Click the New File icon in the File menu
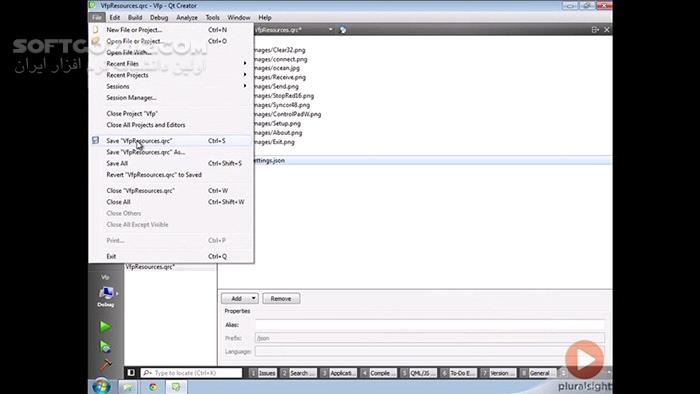Image resolution: width=700 pixels, height=394 pixels. pyautogui.click(x=96, y=29)
